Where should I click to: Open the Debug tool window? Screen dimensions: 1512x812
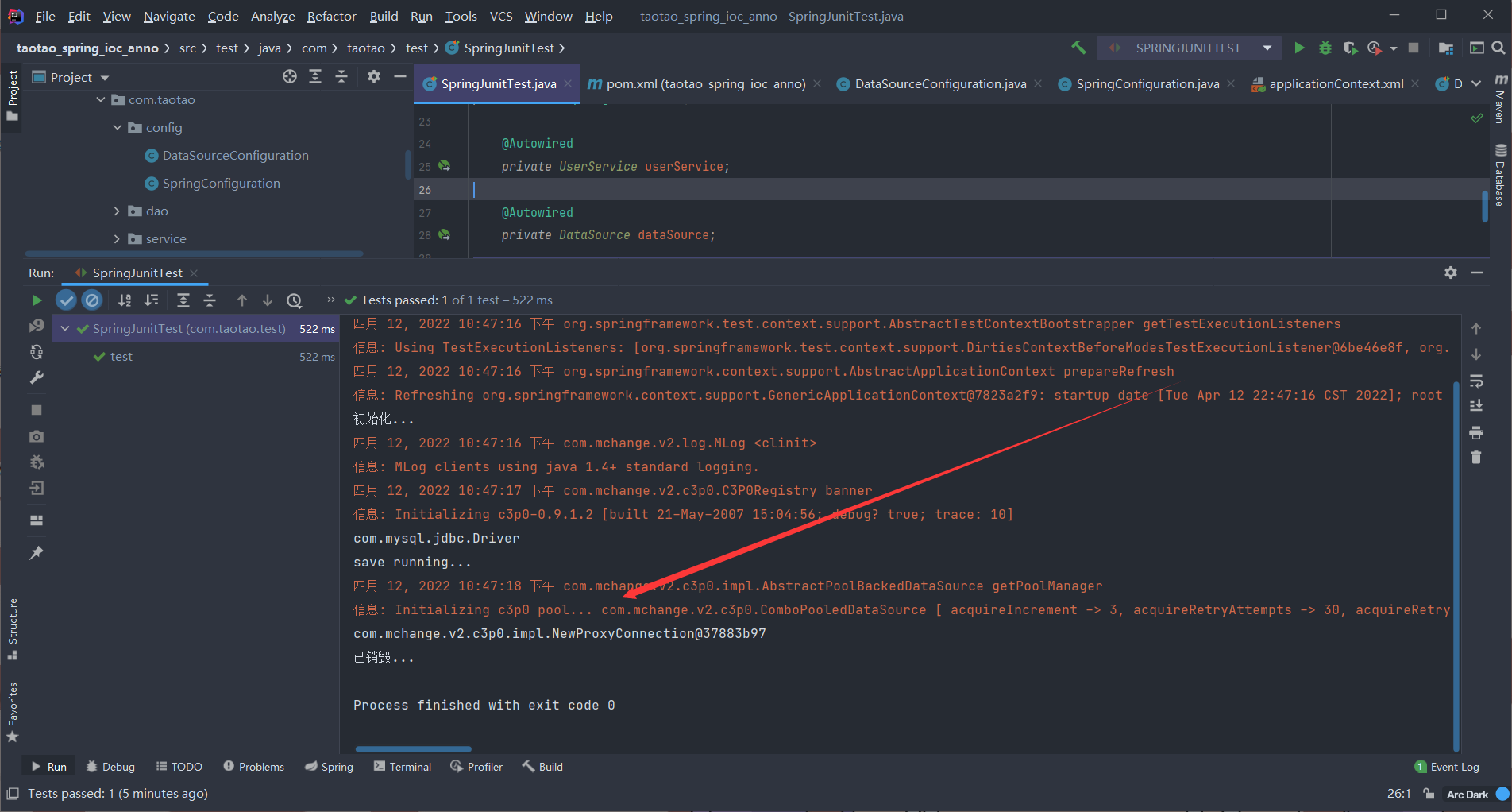point(110,767)
